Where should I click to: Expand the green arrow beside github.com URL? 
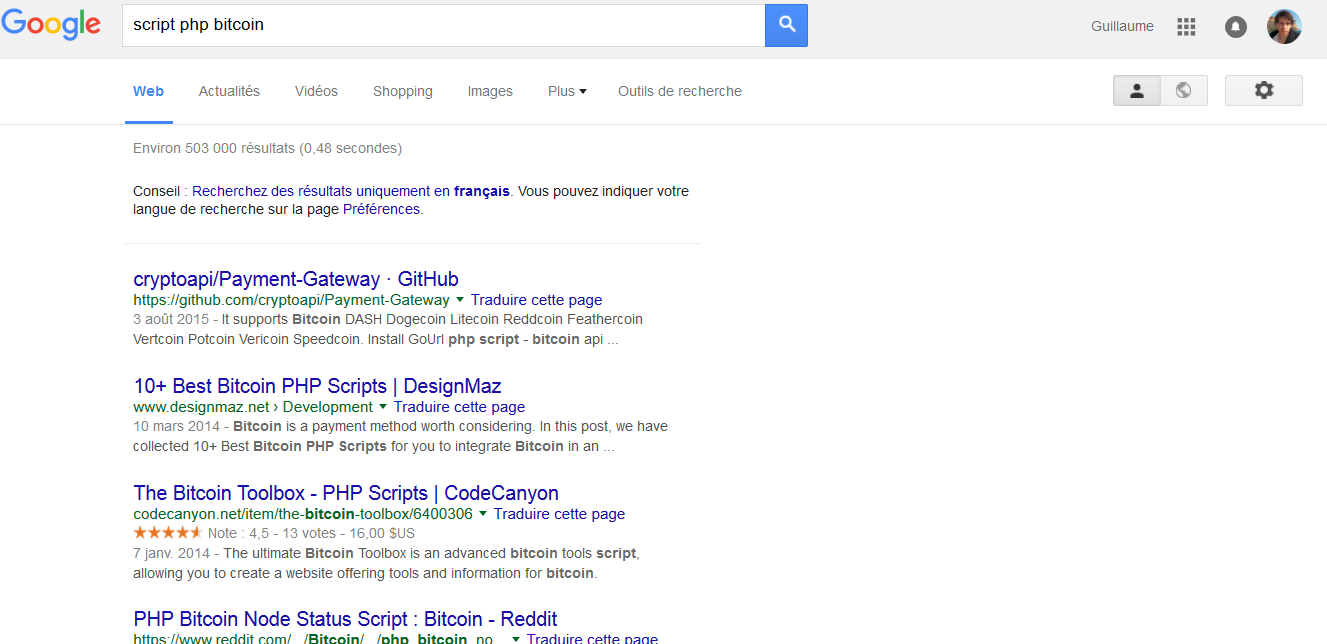click(460, 300)
